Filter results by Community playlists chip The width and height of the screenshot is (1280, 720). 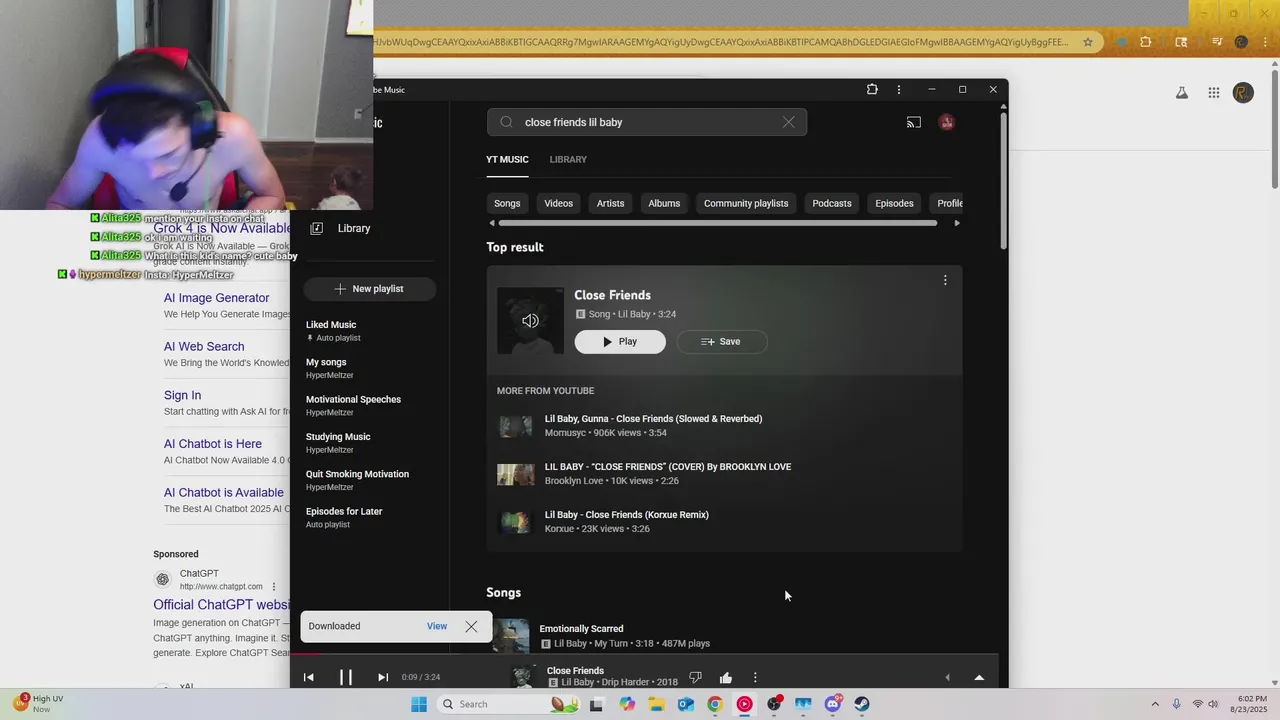pos(746,203)
